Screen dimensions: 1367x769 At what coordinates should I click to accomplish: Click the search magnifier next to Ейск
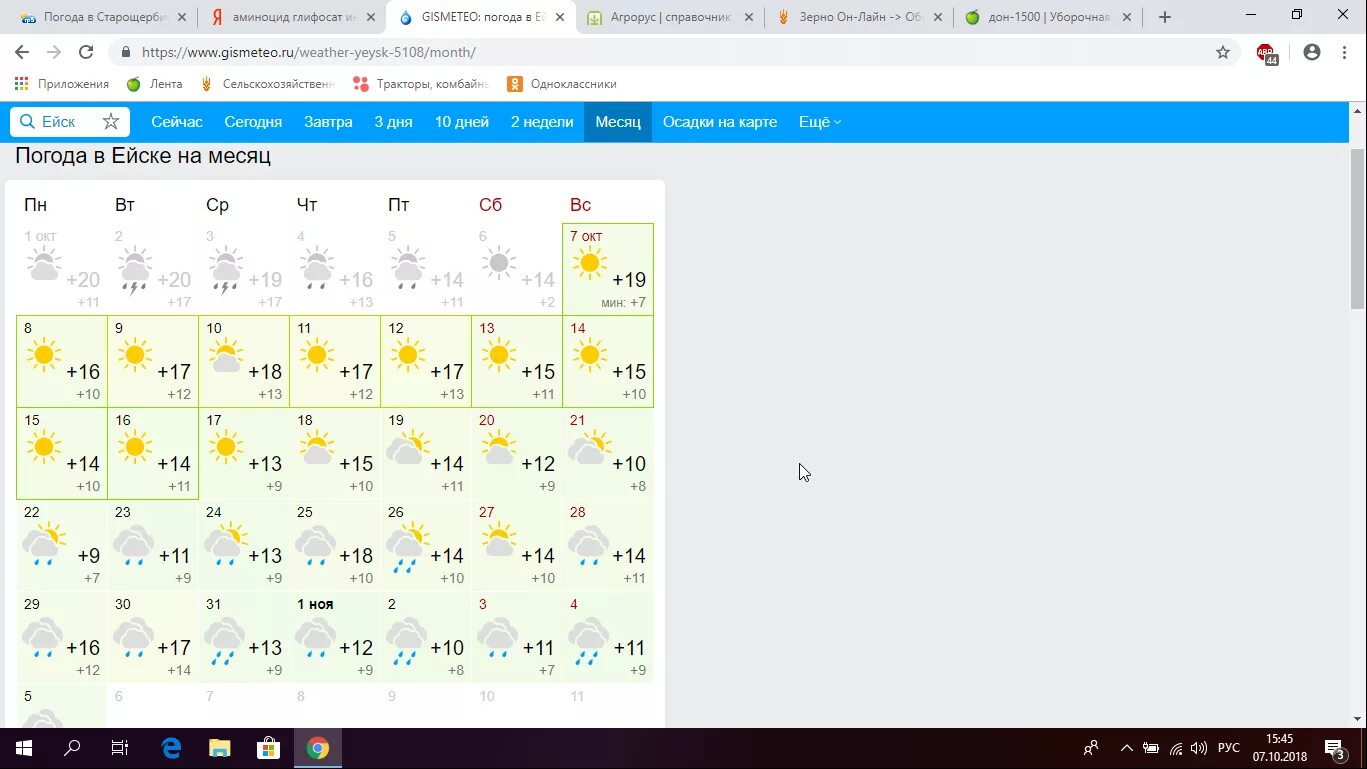pyautogui.click(x=27, y=122)
